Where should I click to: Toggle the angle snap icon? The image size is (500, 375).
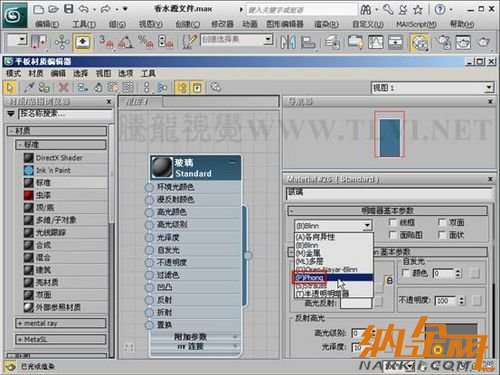pyautogui.click(x=126, y=42)
